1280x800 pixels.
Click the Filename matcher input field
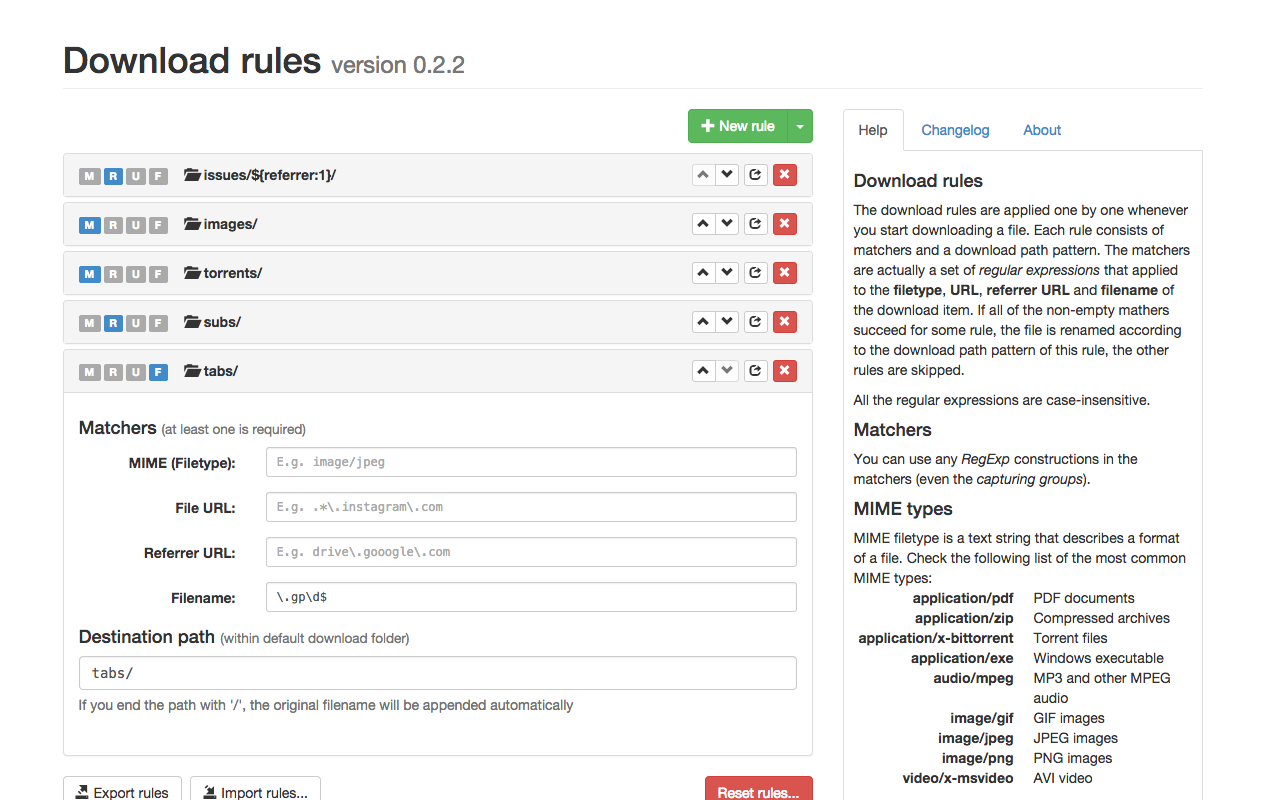point(530,596)
